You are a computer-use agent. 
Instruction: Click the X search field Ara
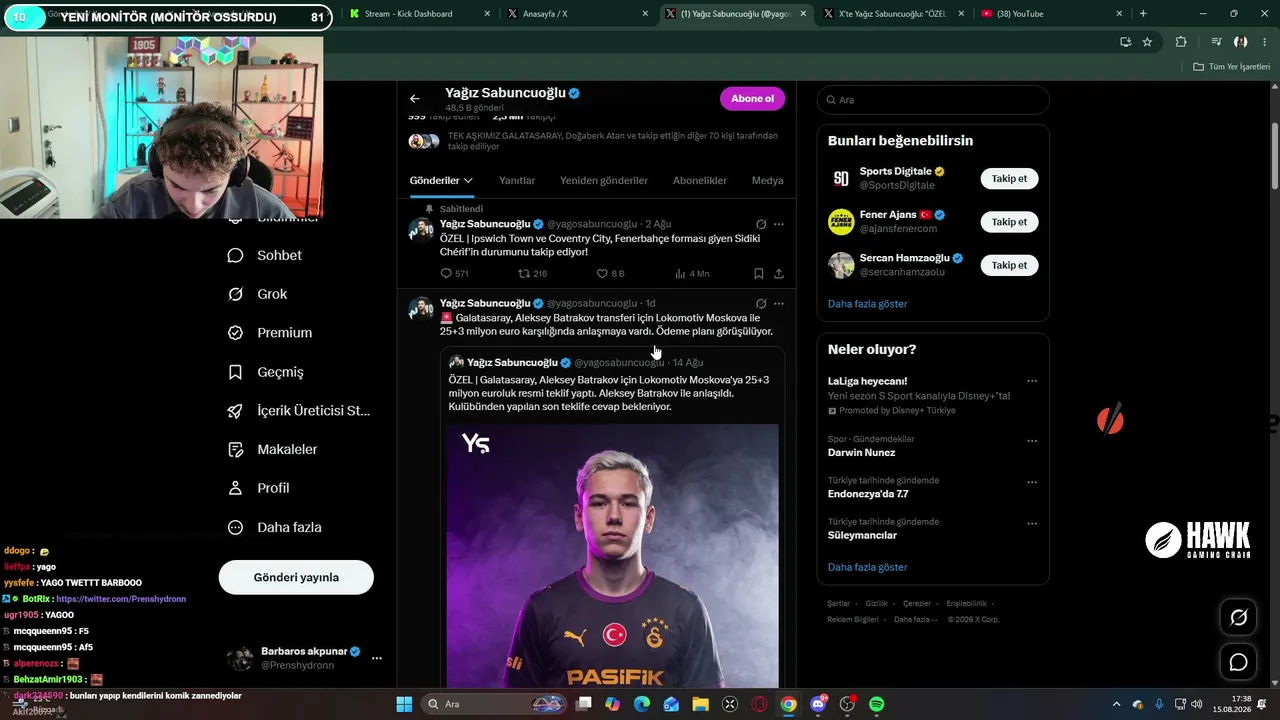click(x=933, y=100)
